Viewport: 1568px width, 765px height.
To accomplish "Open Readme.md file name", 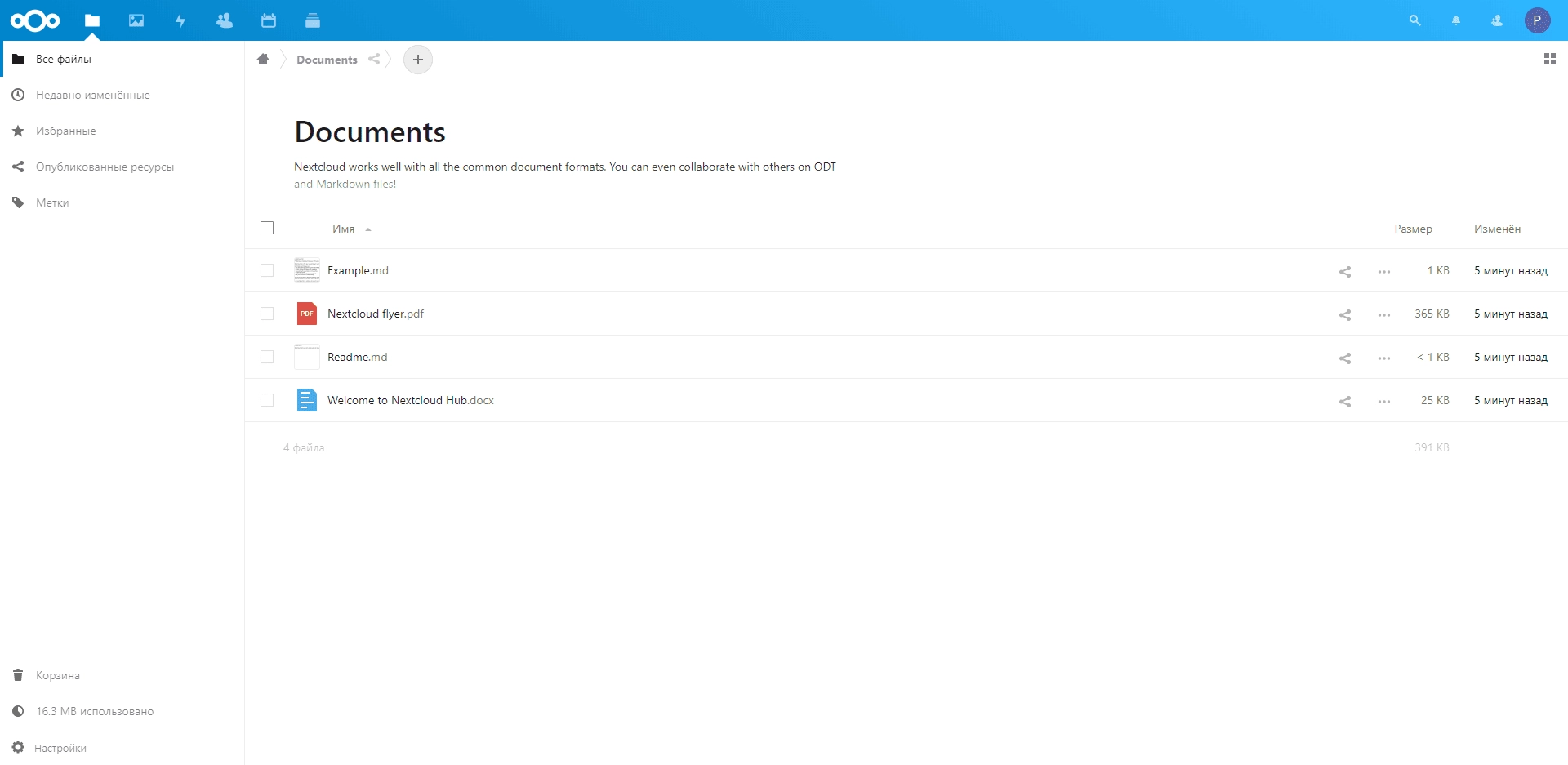I will [x=357, y=357].
